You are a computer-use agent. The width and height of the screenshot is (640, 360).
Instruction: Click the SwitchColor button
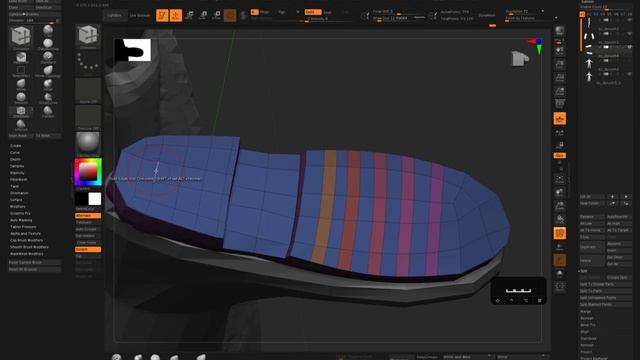(x=88, y=209)
